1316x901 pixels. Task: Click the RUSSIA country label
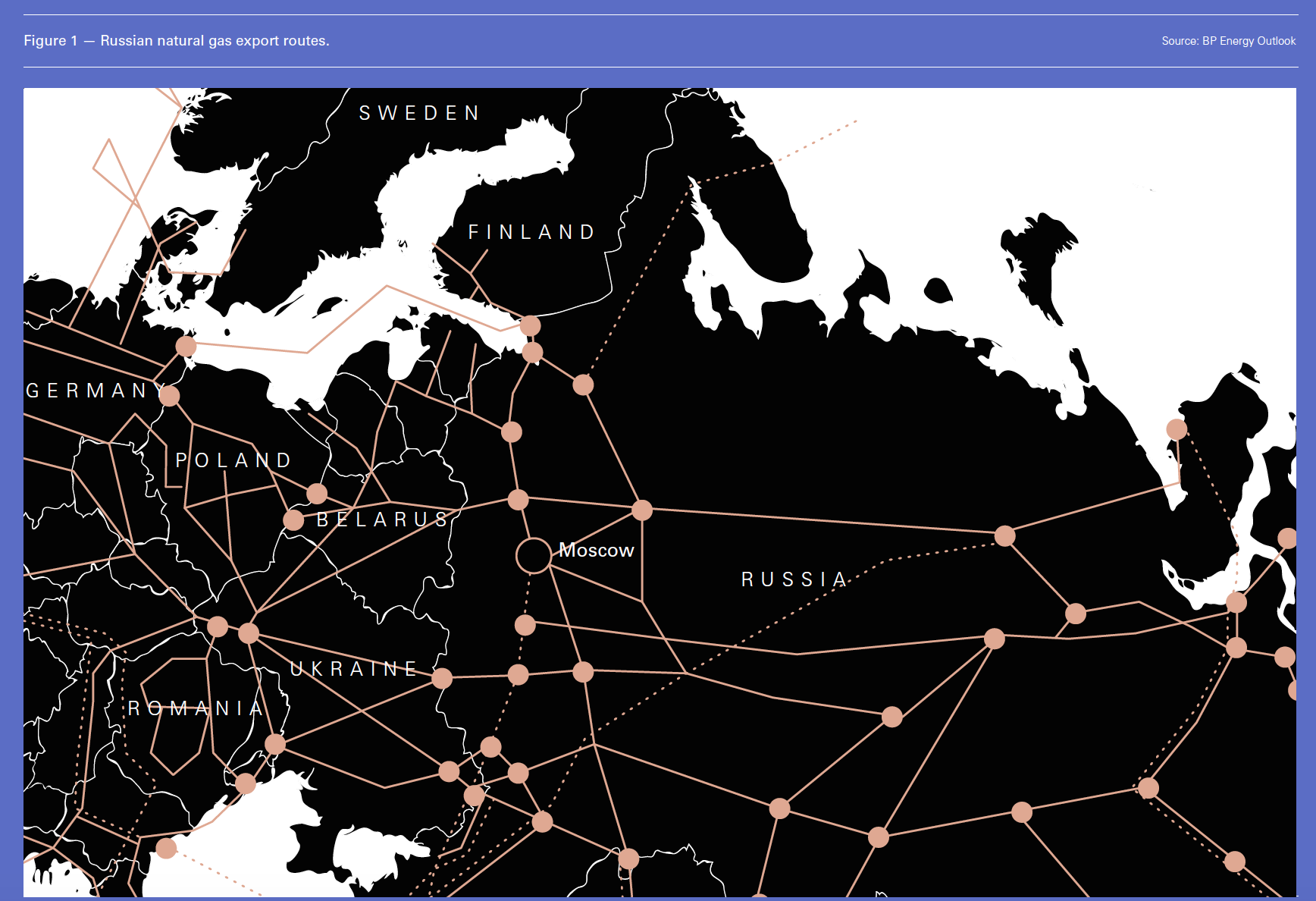coord(794,579)
